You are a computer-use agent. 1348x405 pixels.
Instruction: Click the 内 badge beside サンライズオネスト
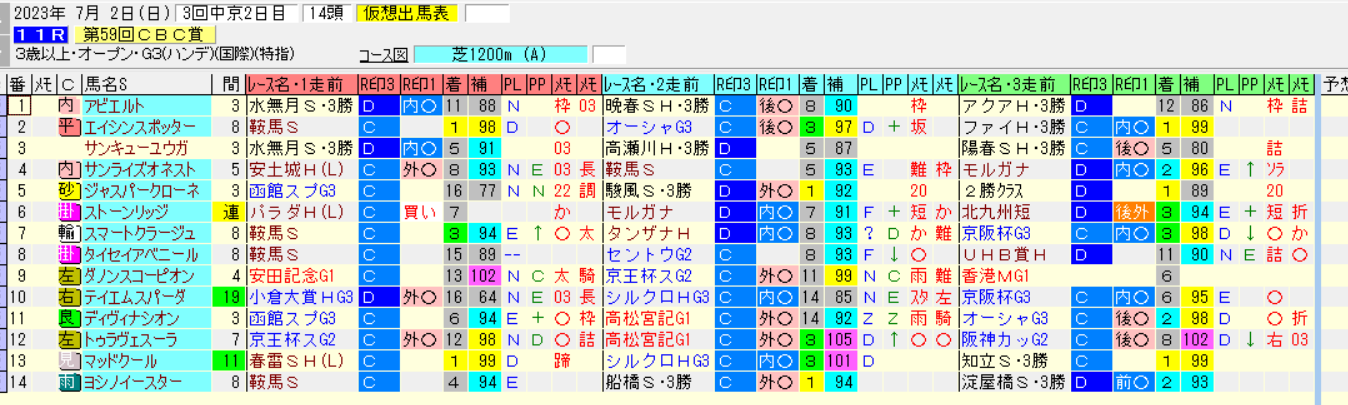coord(67,169)
